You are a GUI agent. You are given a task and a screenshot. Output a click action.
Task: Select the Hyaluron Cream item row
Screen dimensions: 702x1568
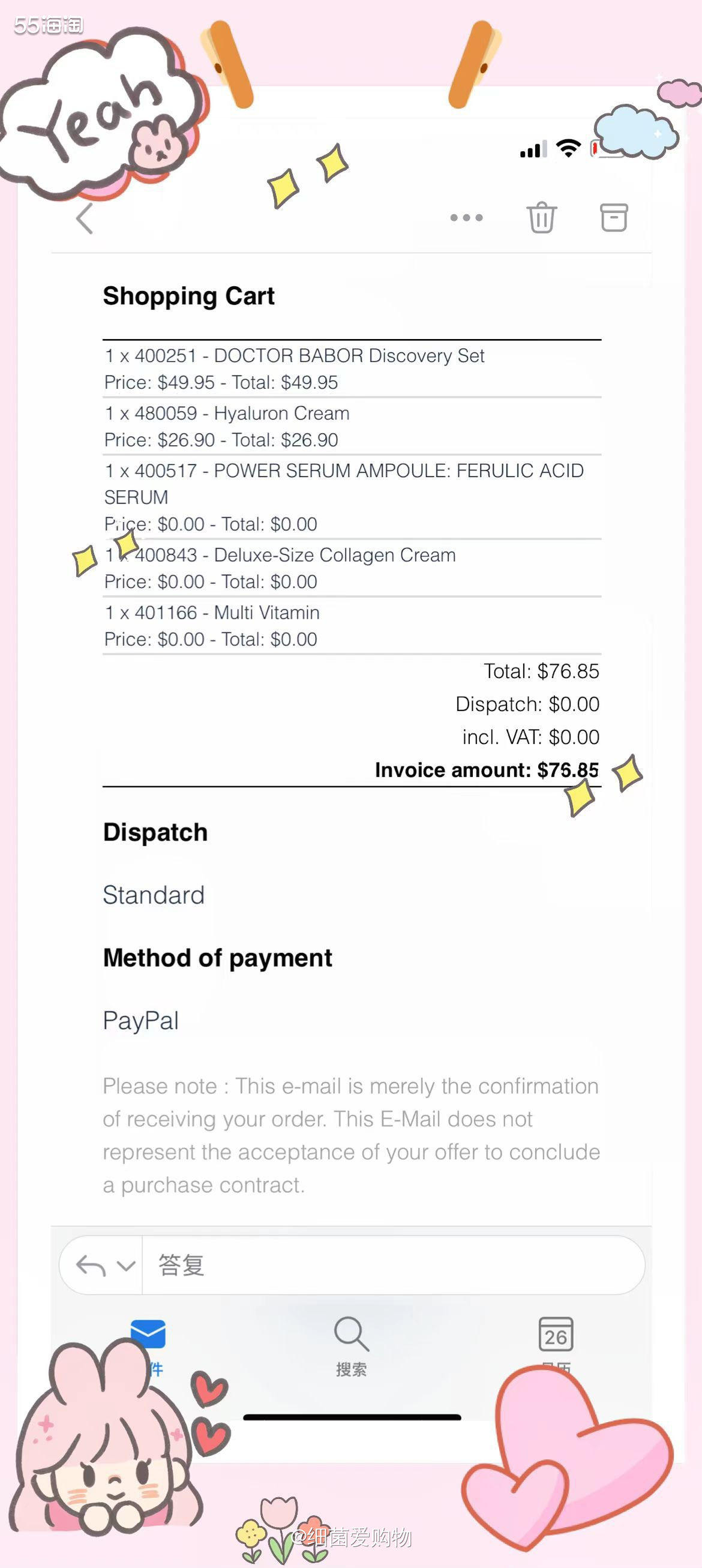(x=352, y=426)
